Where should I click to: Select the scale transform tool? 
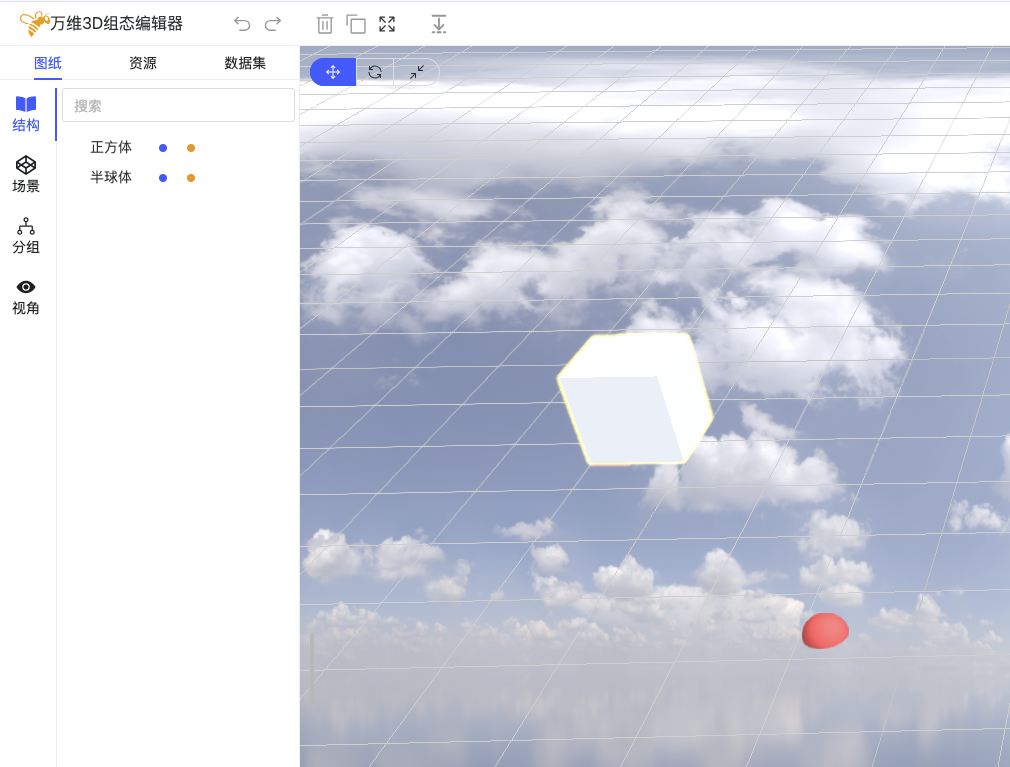(x=416, y=72)
